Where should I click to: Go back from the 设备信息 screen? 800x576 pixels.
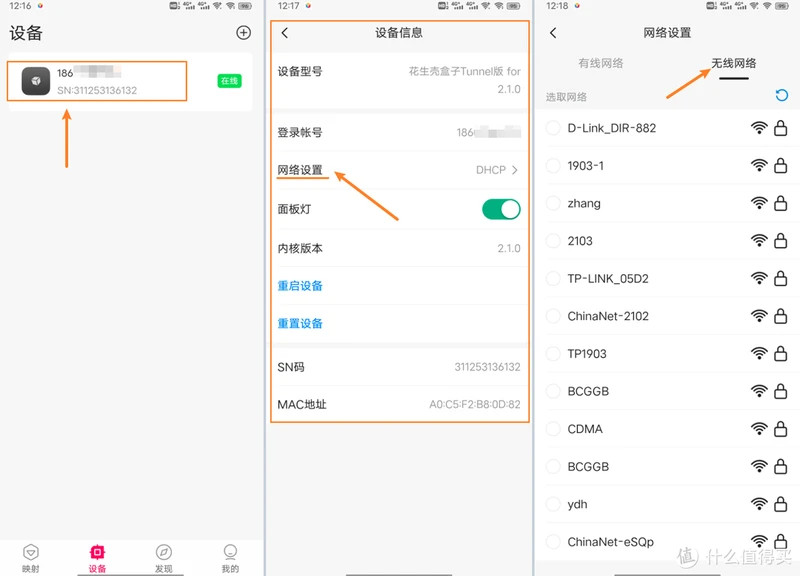pyautogui.click(x=285, y=33)
